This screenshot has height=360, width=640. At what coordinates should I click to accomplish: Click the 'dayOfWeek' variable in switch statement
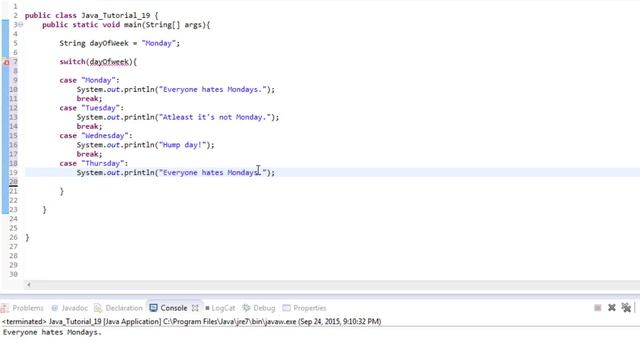tap(109, 62)
